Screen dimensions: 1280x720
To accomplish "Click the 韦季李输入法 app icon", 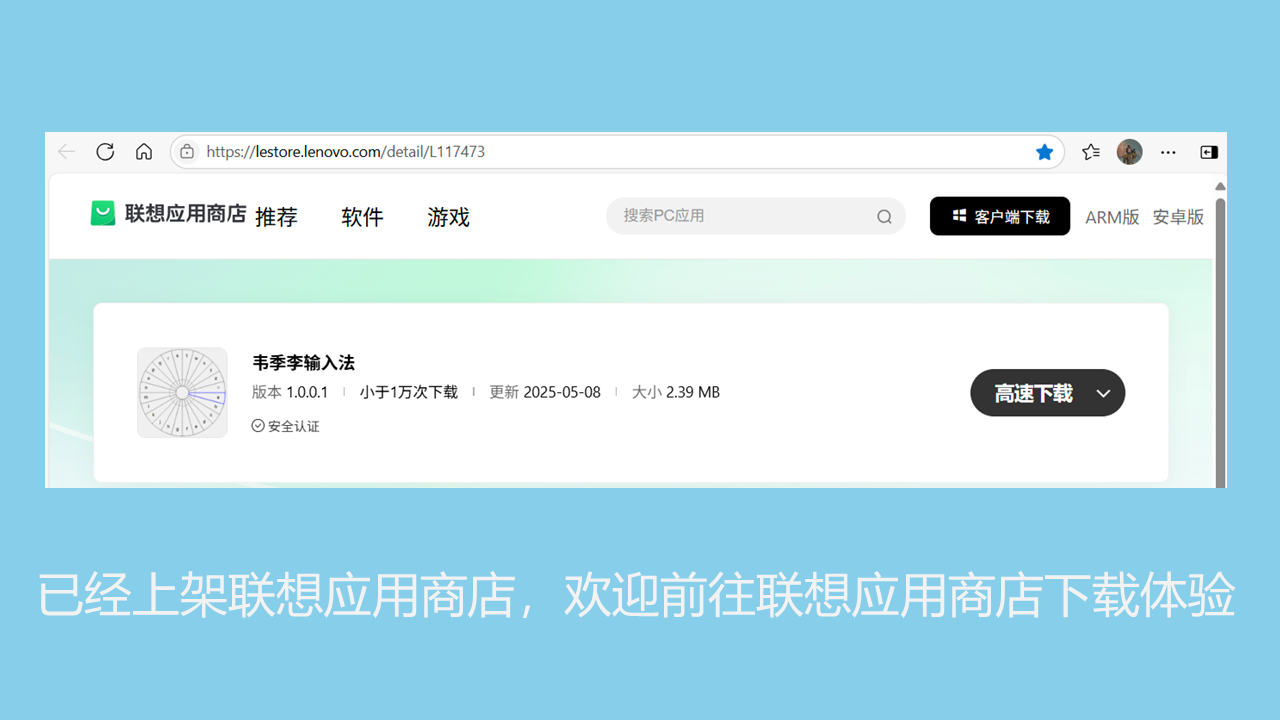I will point(182,393).
